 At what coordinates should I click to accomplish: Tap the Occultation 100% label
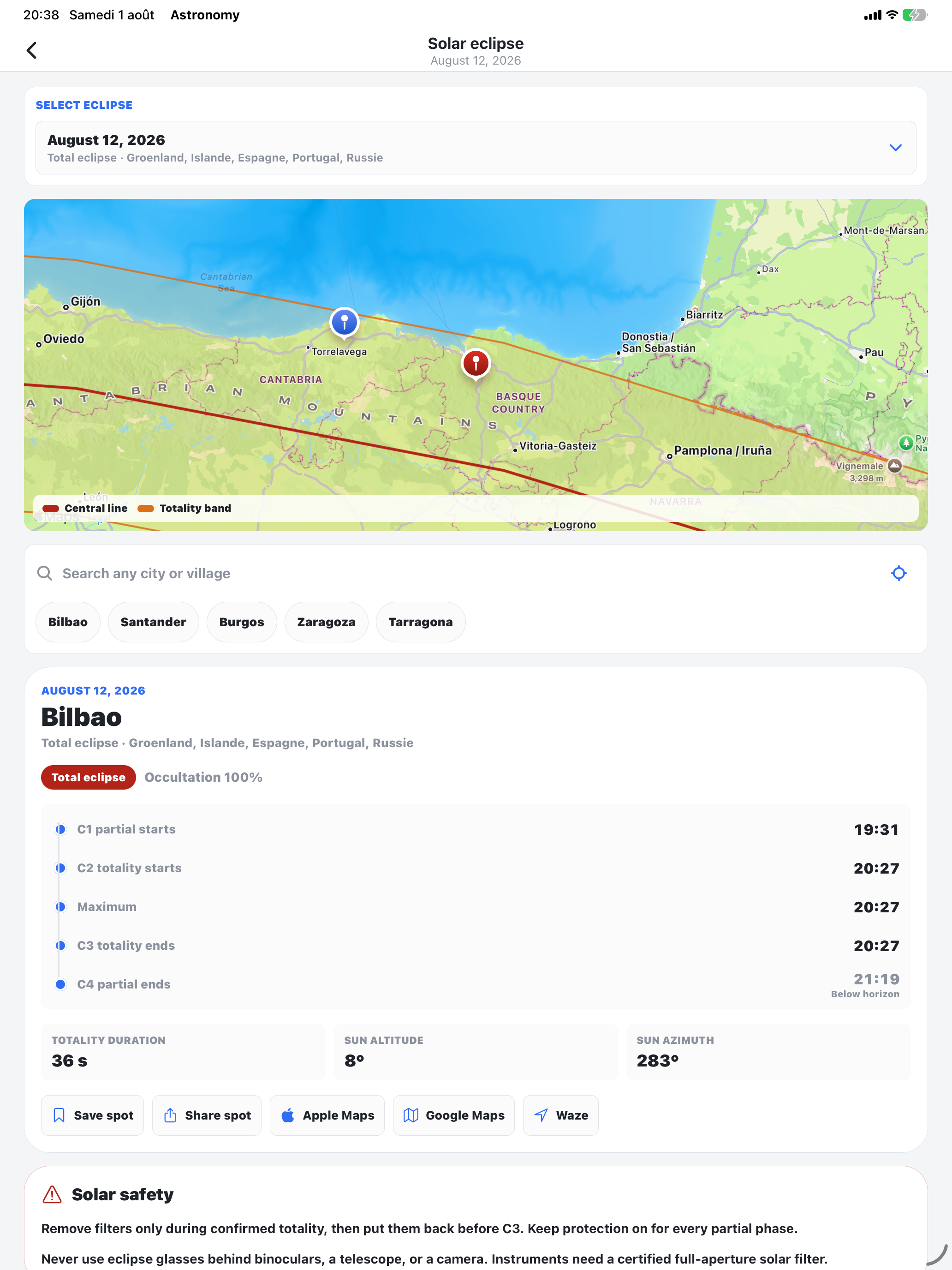click(x=204, y=778)
